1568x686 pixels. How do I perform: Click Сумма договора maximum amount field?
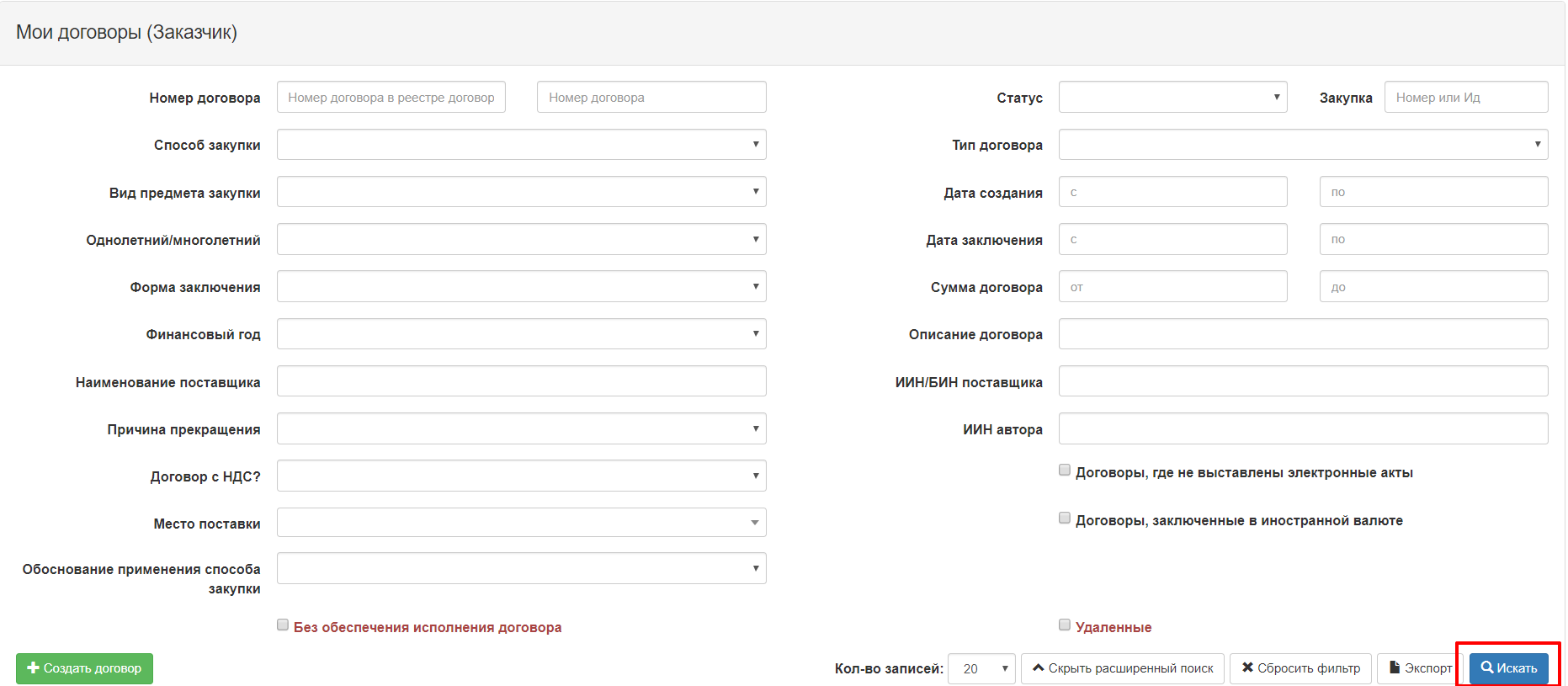pos(1433,287)
